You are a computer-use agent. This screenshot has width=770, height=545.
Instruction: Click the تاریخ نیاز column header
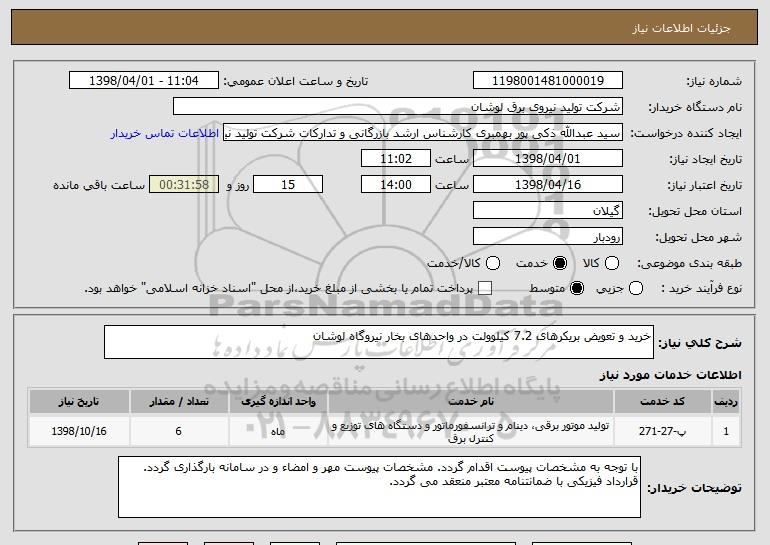tap(79, 402)
